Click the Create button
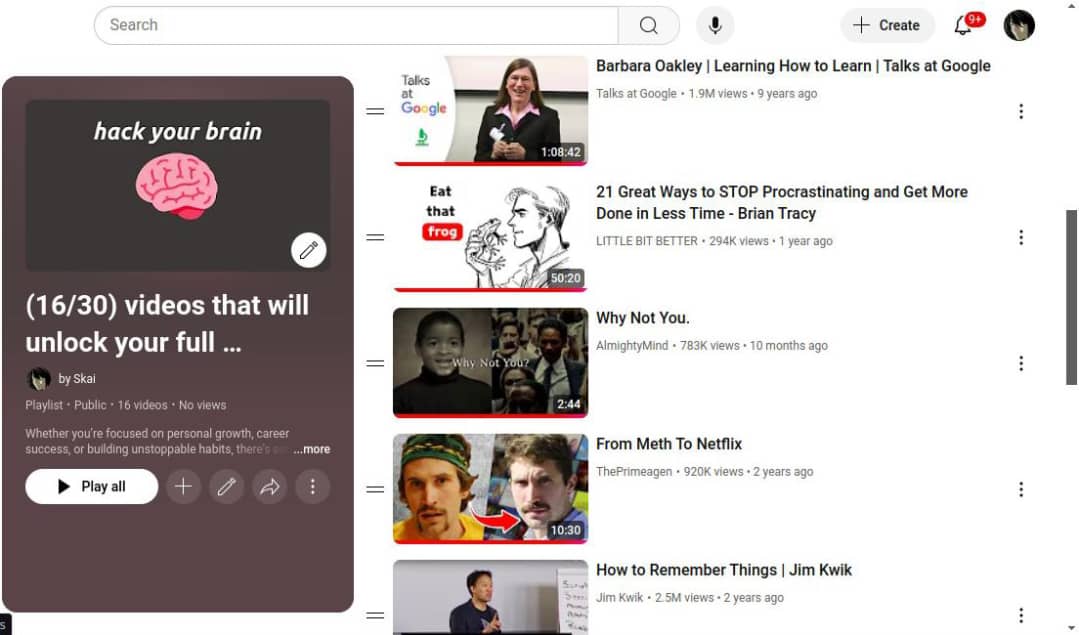This screenshot has height=635, width=1079. (887, 25)
